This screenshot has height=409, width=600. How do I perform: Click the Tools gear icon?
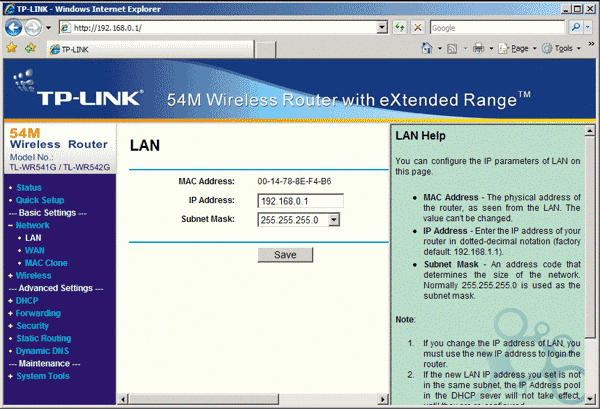(x=547, y=49)
